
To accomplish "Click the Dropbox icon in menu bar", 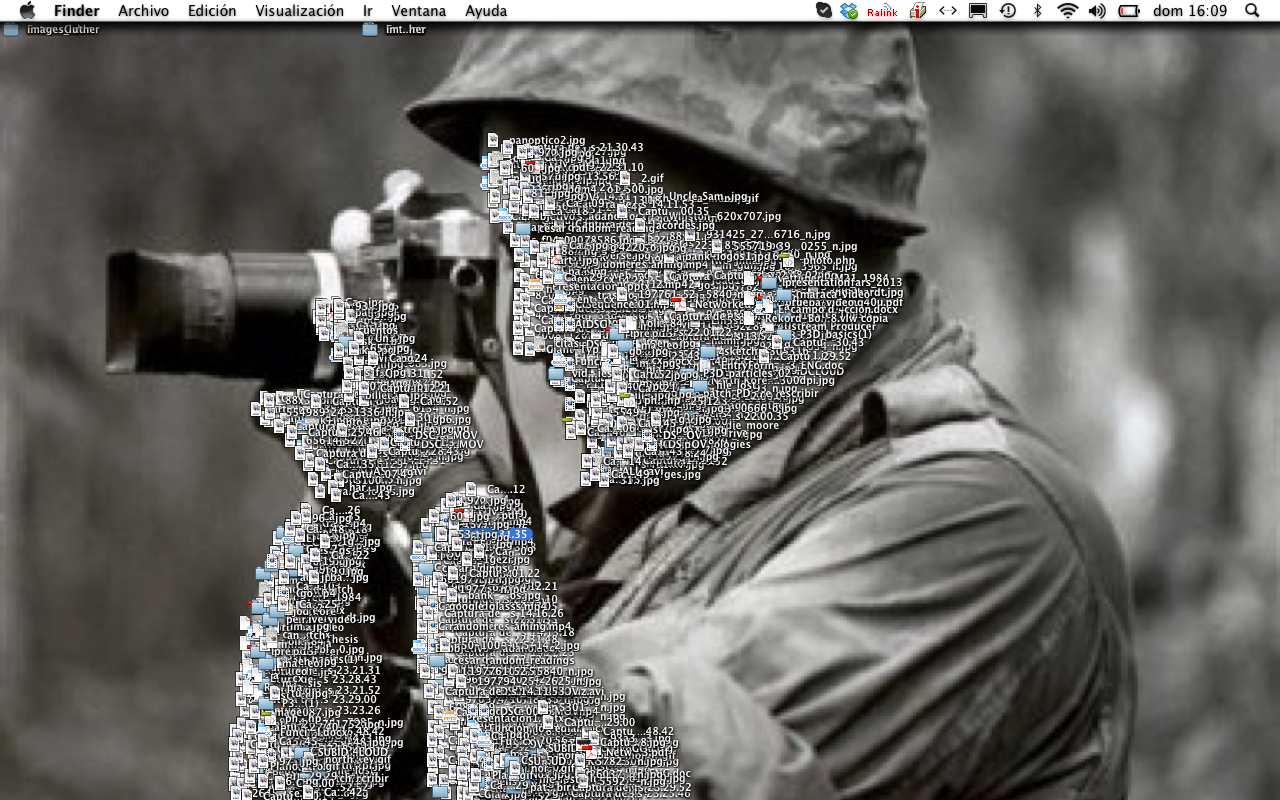I will 849,11.
